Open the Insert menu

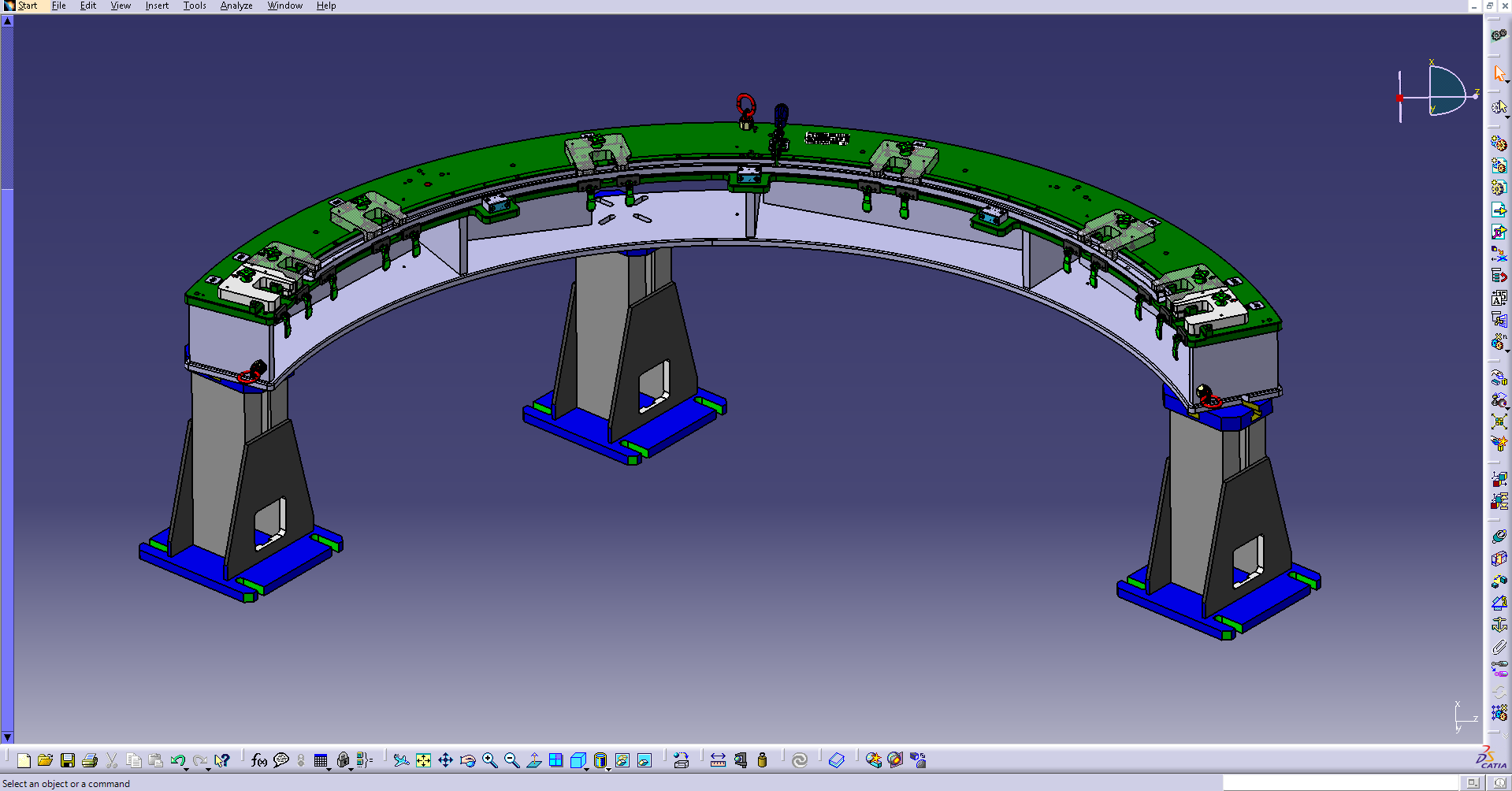(x=157, y=6)
